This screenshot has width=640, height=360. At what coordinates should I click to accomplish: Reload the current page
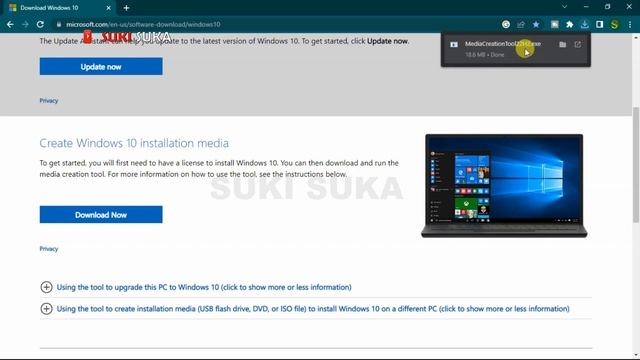[x=40, y=24]
